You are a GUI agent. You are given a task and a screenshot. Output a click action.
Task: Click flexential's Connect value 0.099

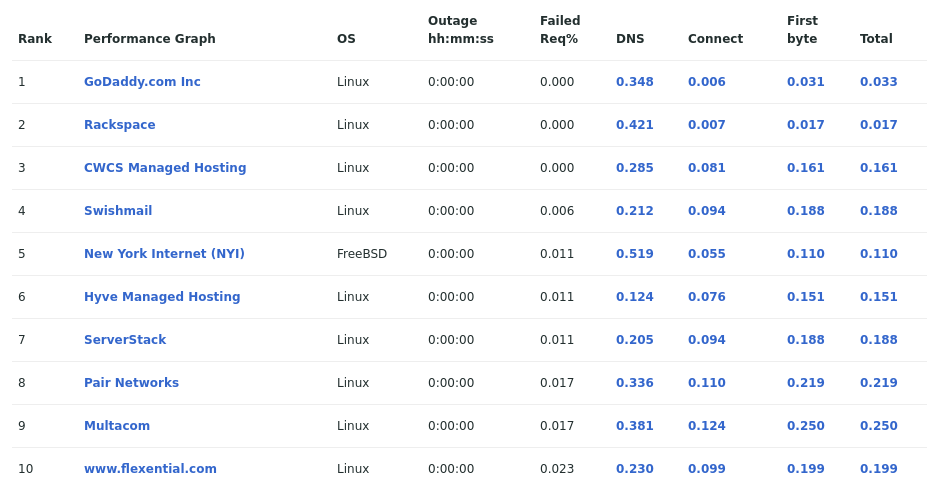pos(707,469)
